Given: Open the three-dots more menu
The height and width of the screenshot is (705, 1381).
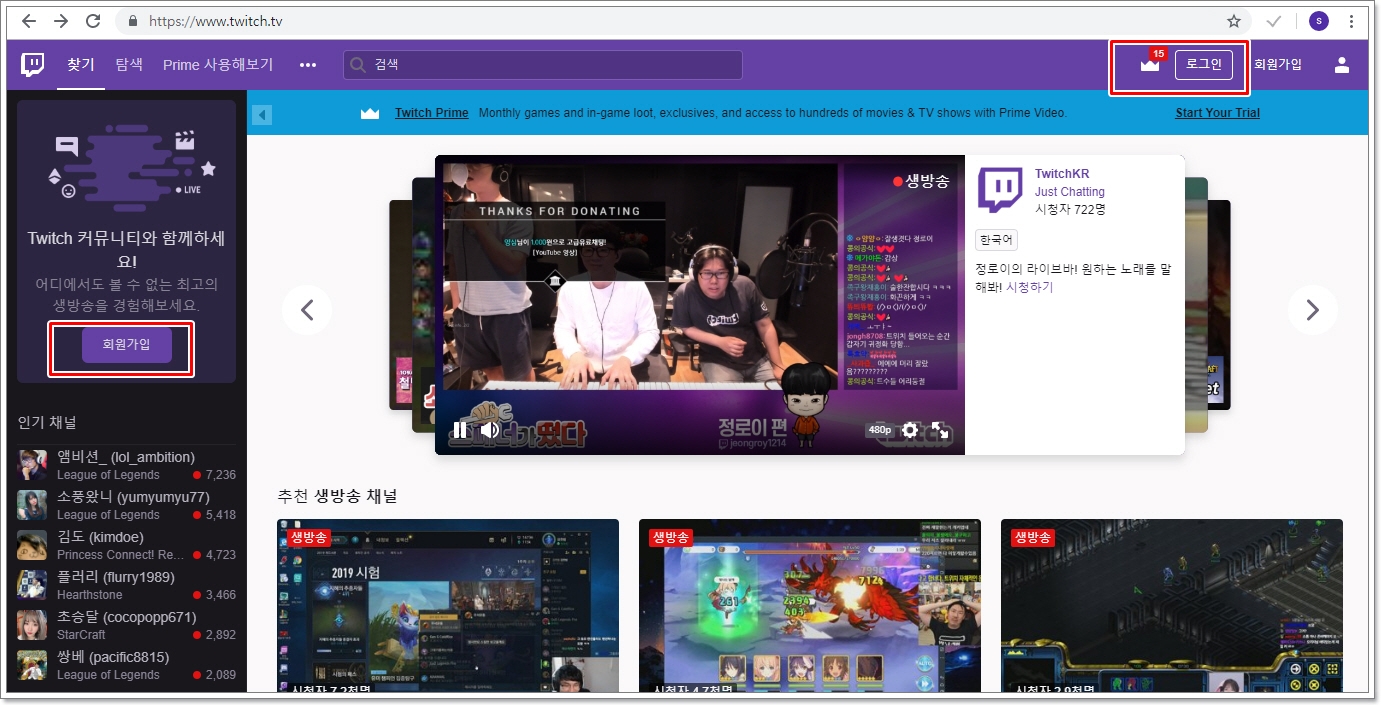Looking at the screenshot, I should click(x=308, y=65).
